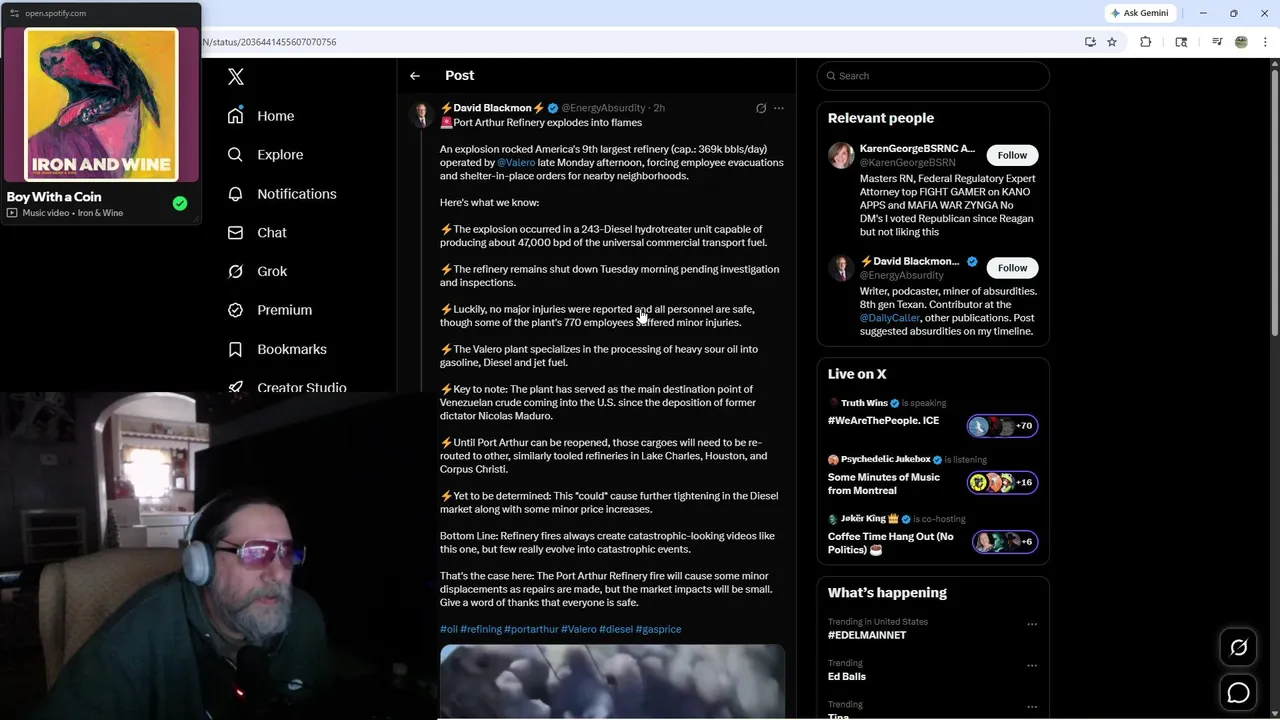Open KarenGeorgeBSRNC's profile avatar
The width and height of the screenshot is (1280, 720).
pyautogui.click(x=841, y=155)
